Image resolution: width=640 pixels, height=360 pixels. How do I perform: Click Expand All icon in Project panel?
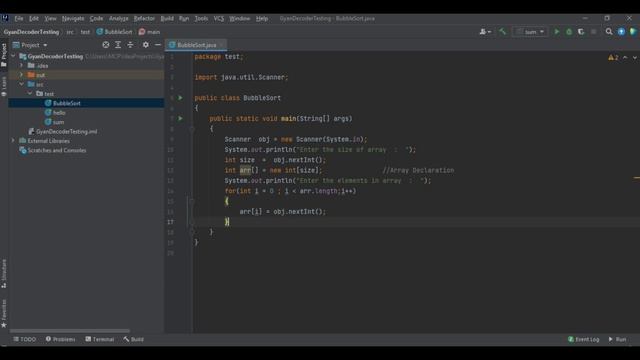pos(118,45)
